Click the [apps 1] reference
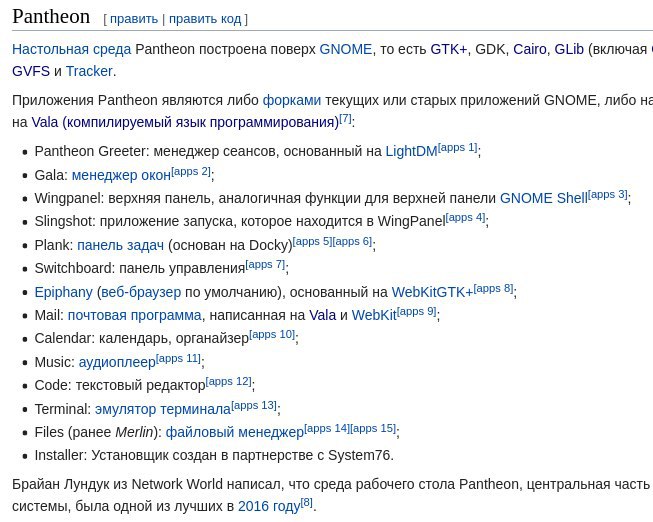The image size is (653, 522). point(458,147)
